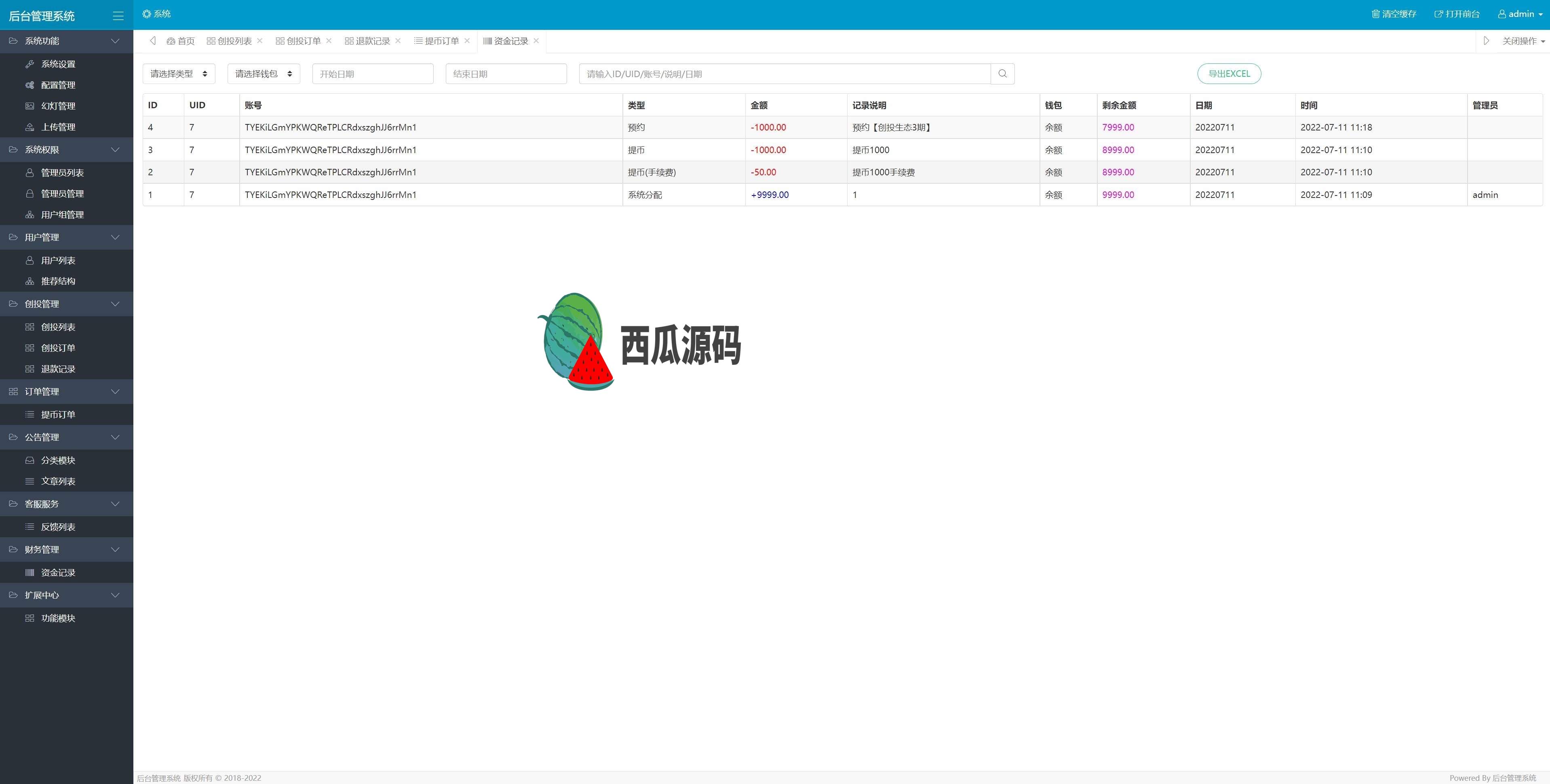Select the 资金记录 tab
The image size is (1550, 784).
506,41
